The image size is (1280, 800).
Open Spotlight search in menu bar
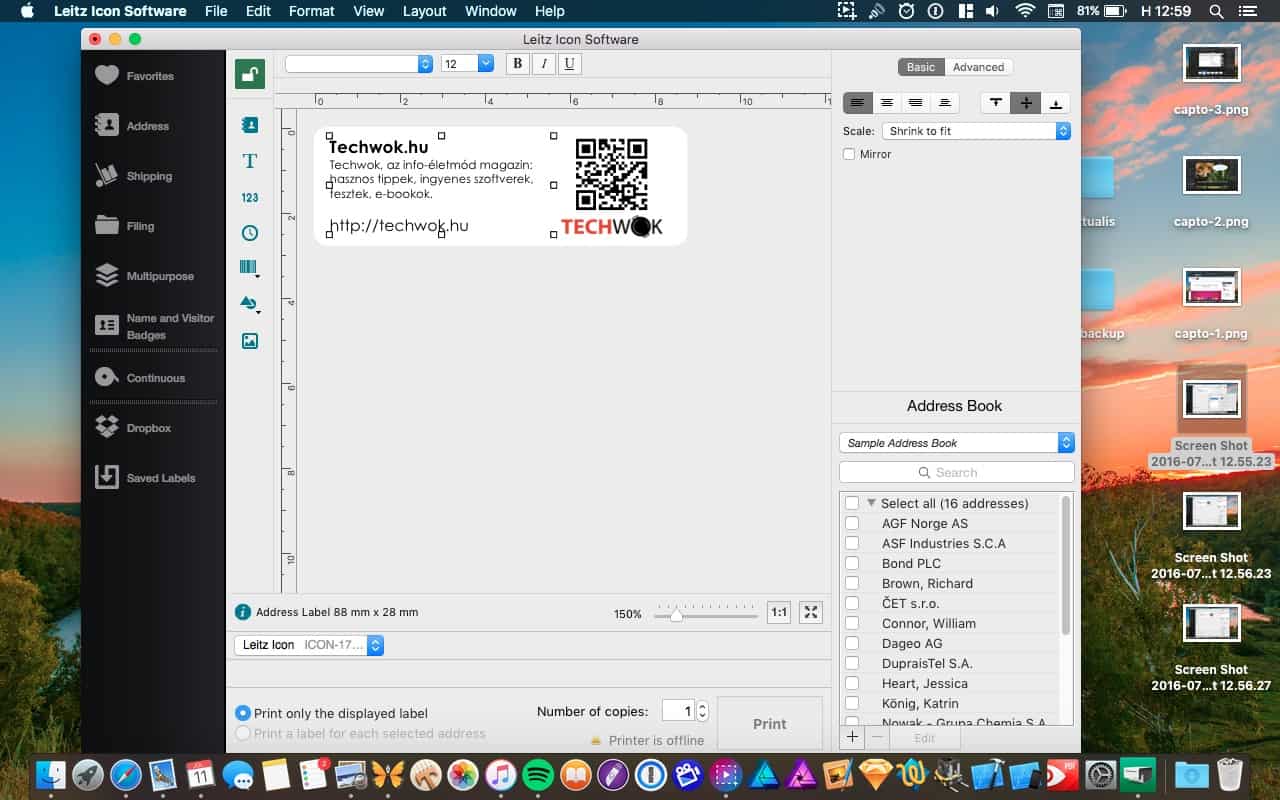[1216, 11]
